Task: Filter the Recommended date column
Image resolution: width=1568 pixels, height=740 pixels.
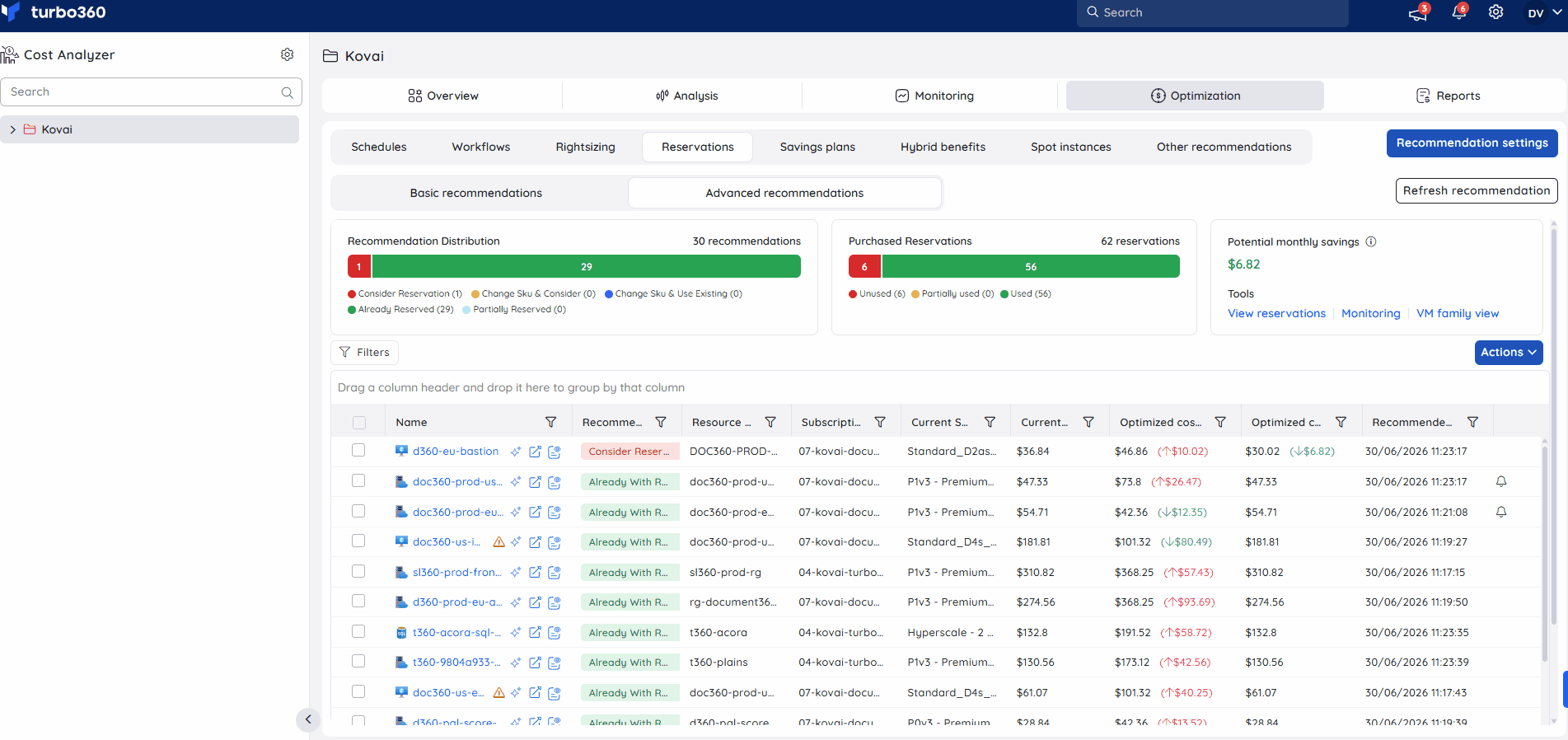Action: [x=1472, y=422]
